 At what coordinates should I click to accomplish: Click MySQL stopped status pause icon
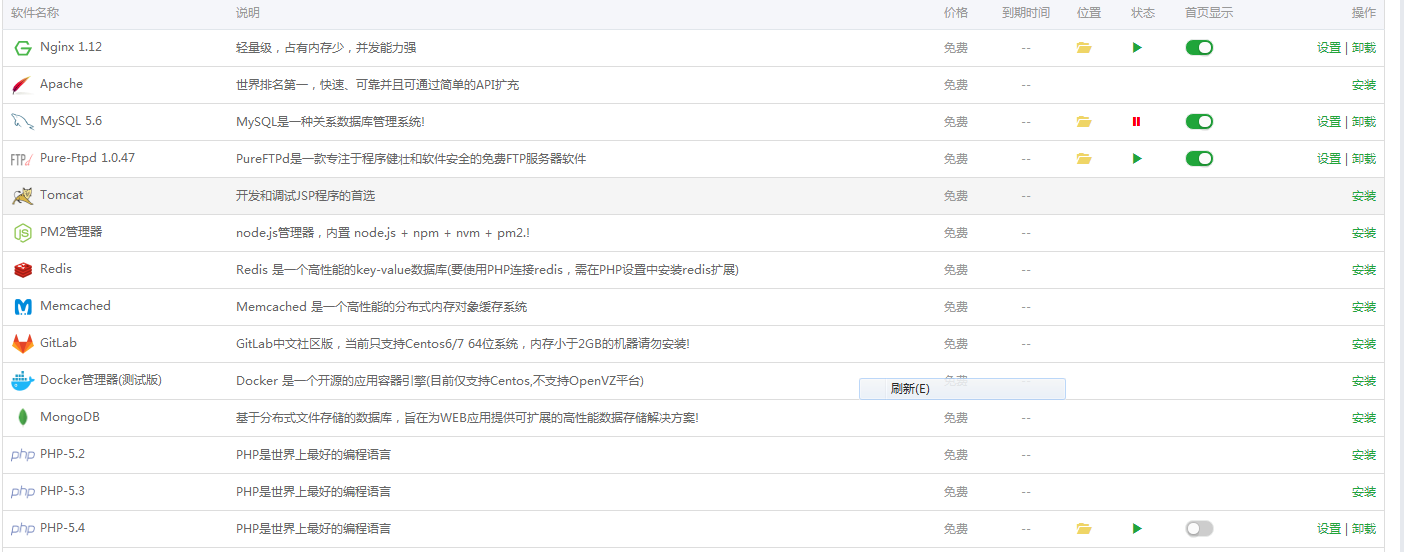(x=1136, y=122)
